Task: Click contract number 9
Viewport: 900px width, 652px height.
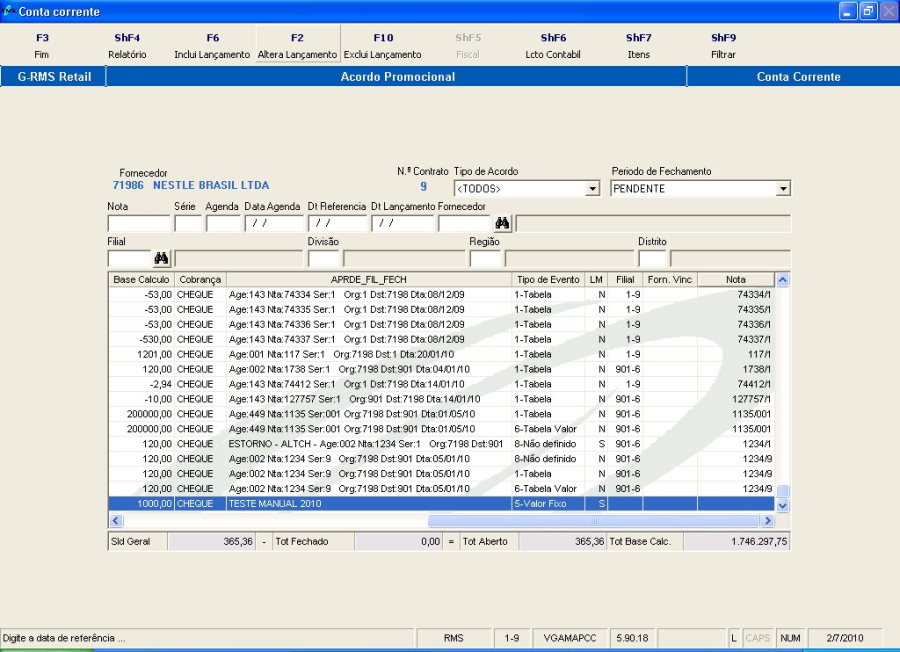Action: (x=424, y=186)
